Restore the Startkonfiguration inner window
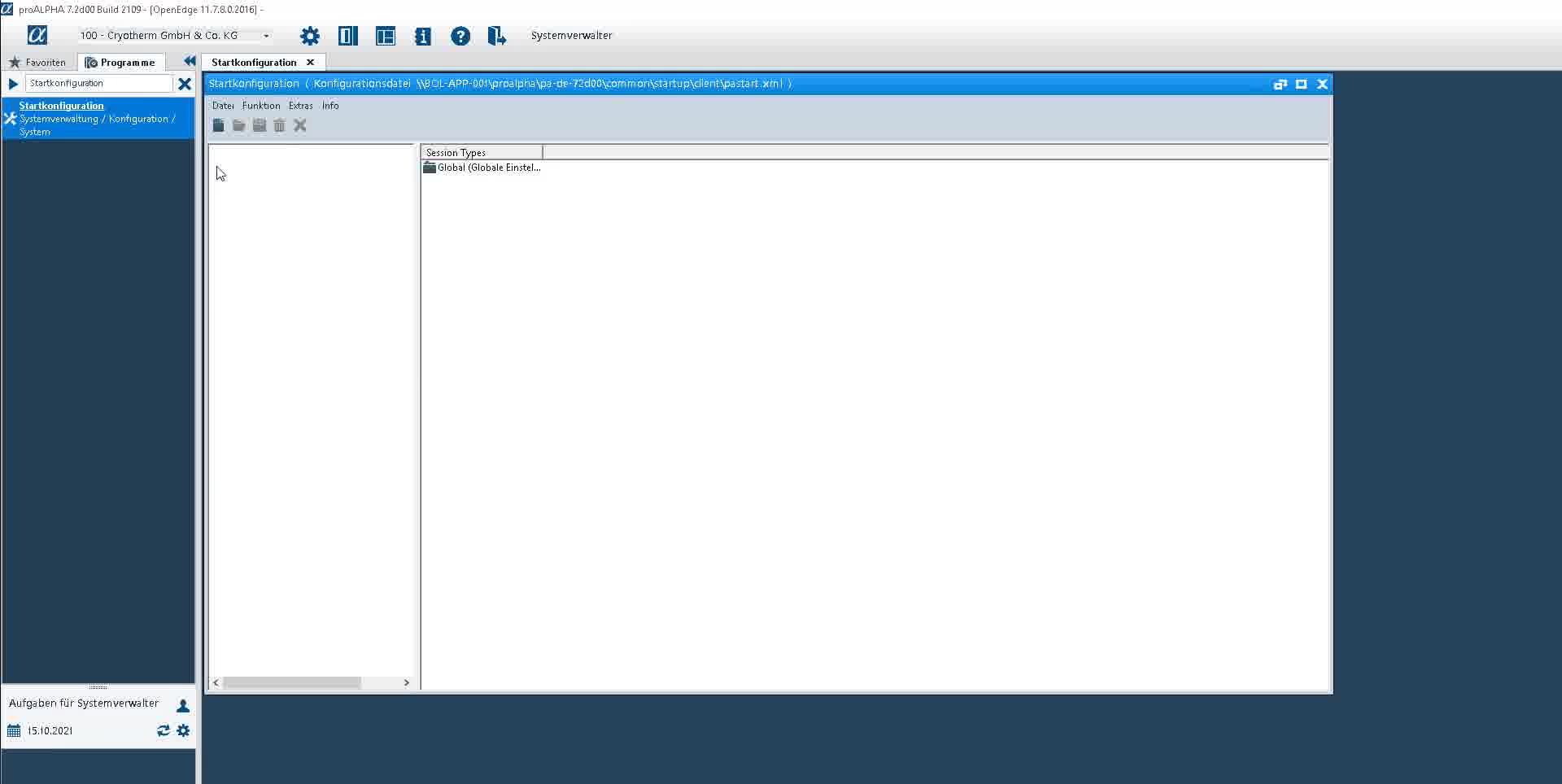The image size is (1562, 784). tap(1281, 84)
